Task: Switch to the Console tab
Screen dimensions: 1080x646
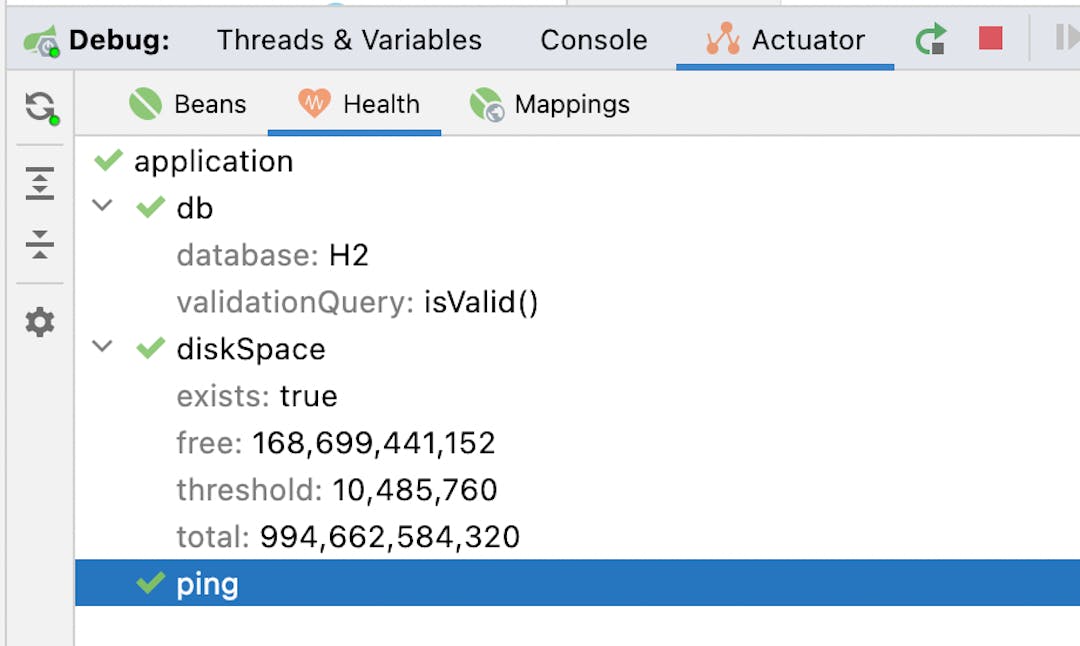Action: pos(593,40)
